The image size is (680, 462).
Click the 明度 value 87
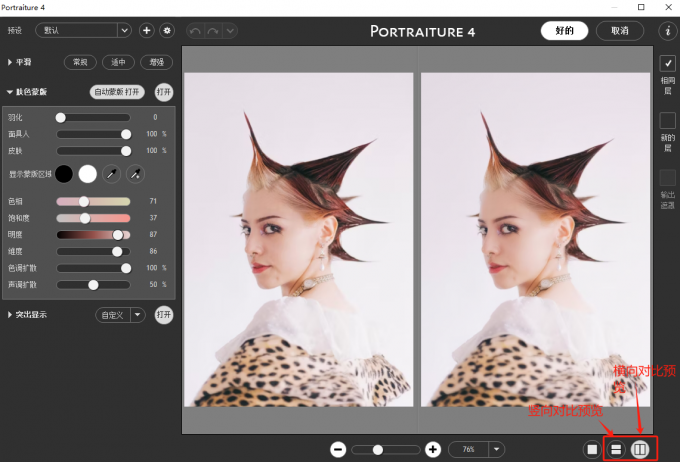click(153, 234)
